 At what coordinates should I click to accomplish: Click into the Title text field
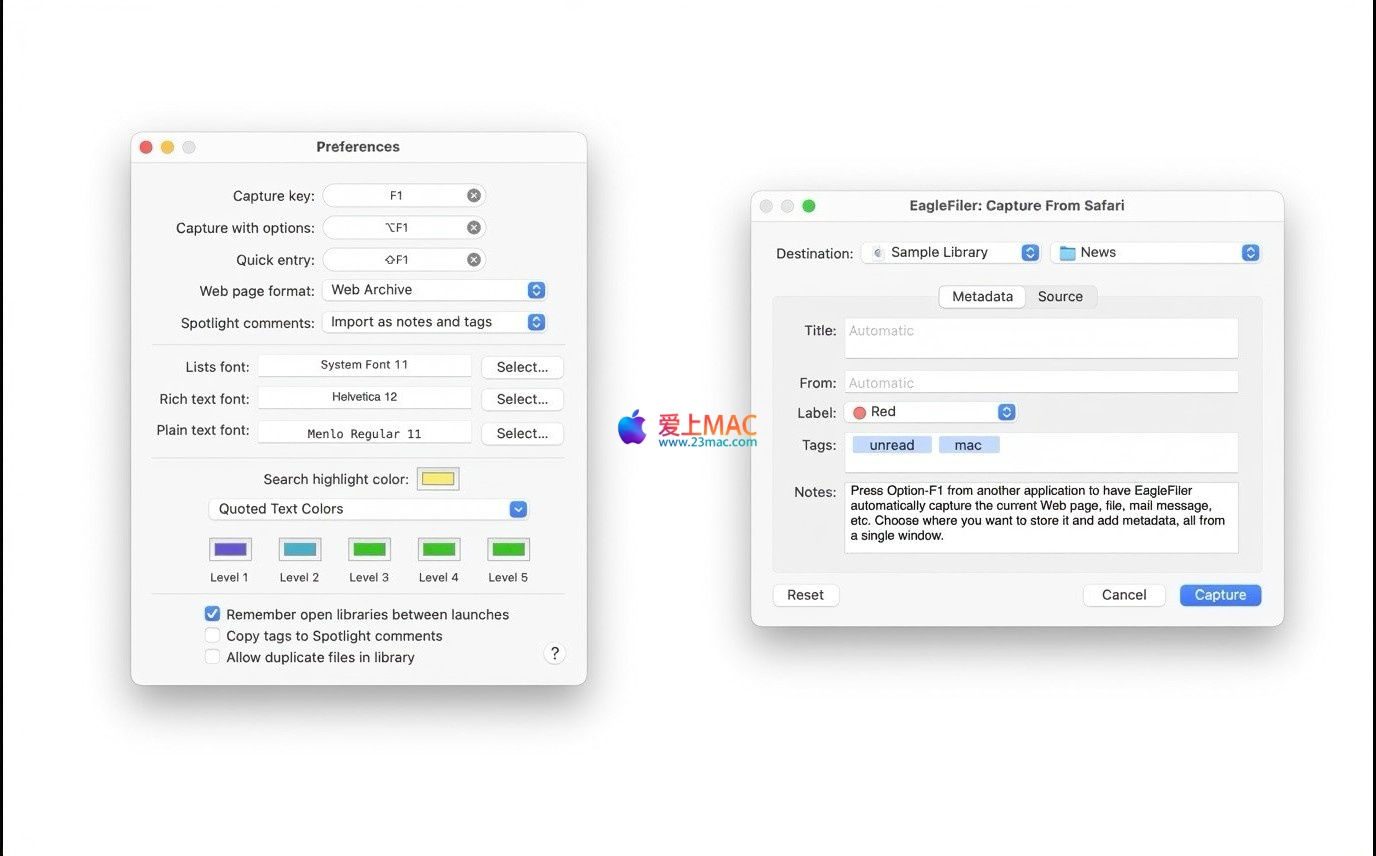(1040, 338)
